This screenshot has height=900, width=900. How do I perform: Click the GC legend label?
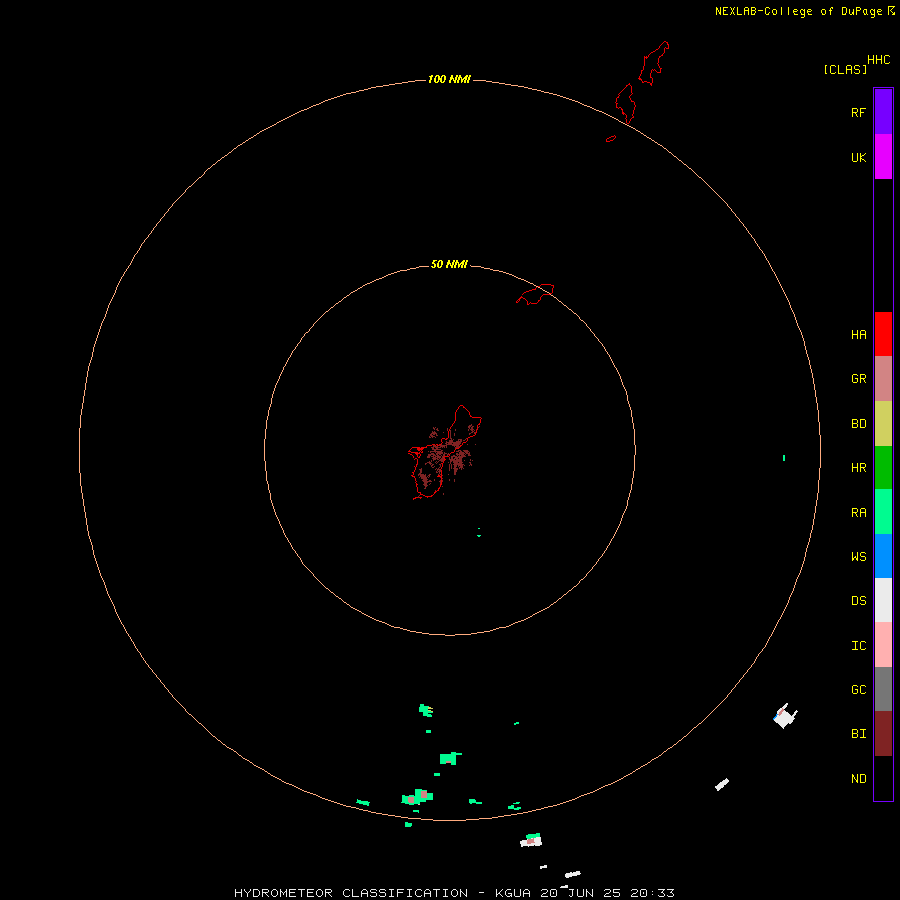[x=858, y=689]
